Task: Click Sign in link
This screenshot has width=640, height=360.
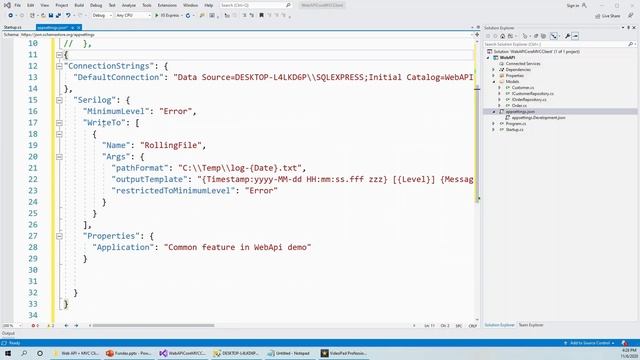Action: tap(573, 5)
